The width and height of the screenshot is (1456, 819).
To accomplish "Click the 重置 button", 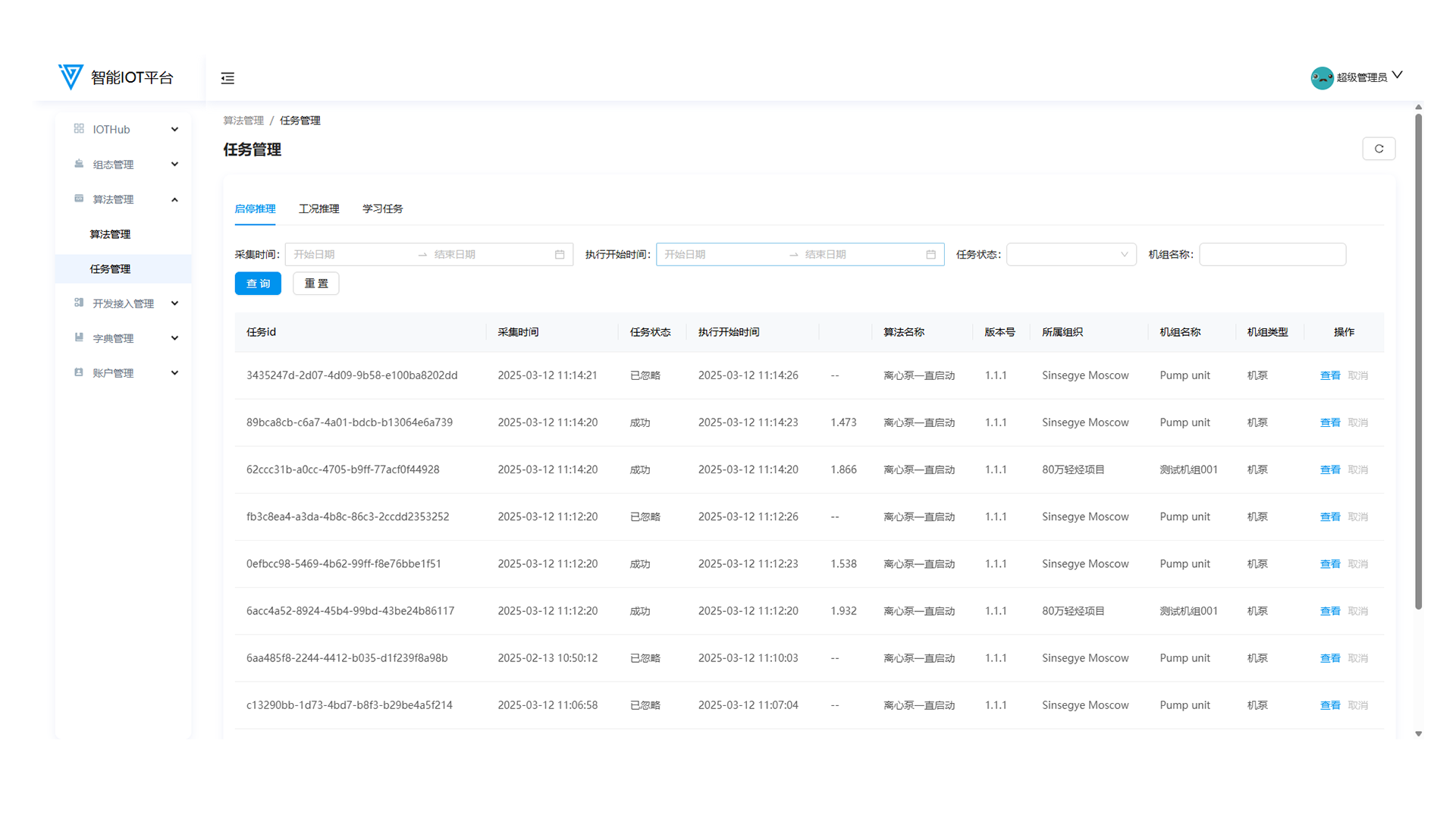I will tap(315, 284).
